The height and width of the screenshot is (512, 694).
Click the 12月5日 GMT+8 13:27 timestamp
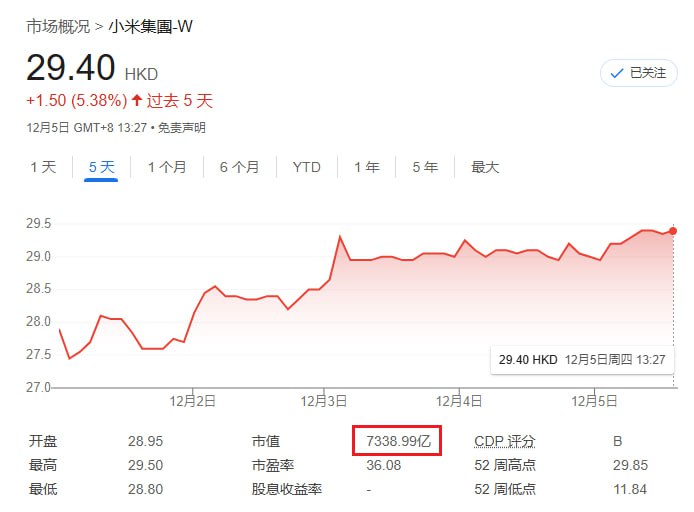87,128
